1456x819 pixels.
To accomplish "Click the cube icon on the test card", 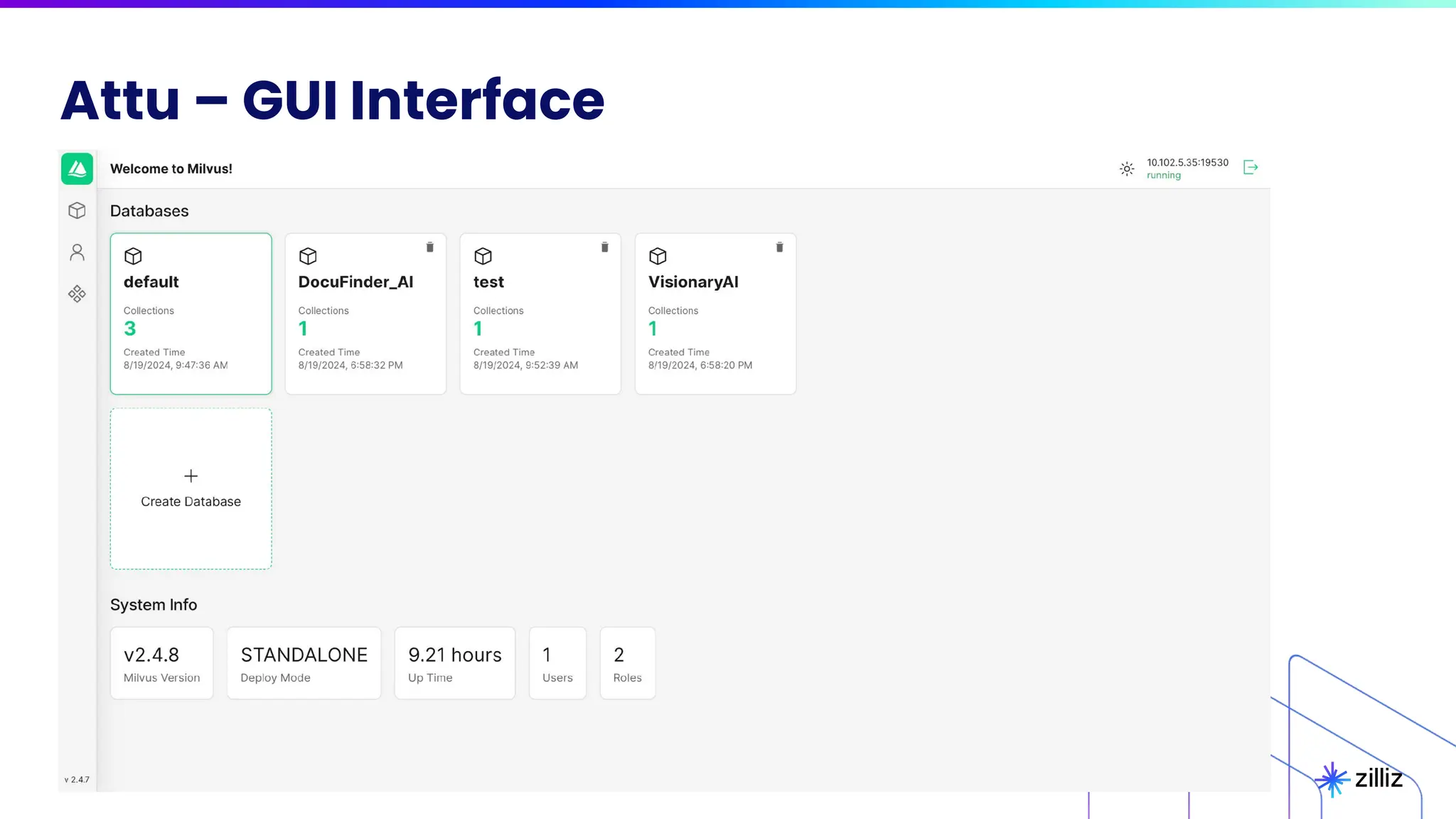I will click(483, 256).
